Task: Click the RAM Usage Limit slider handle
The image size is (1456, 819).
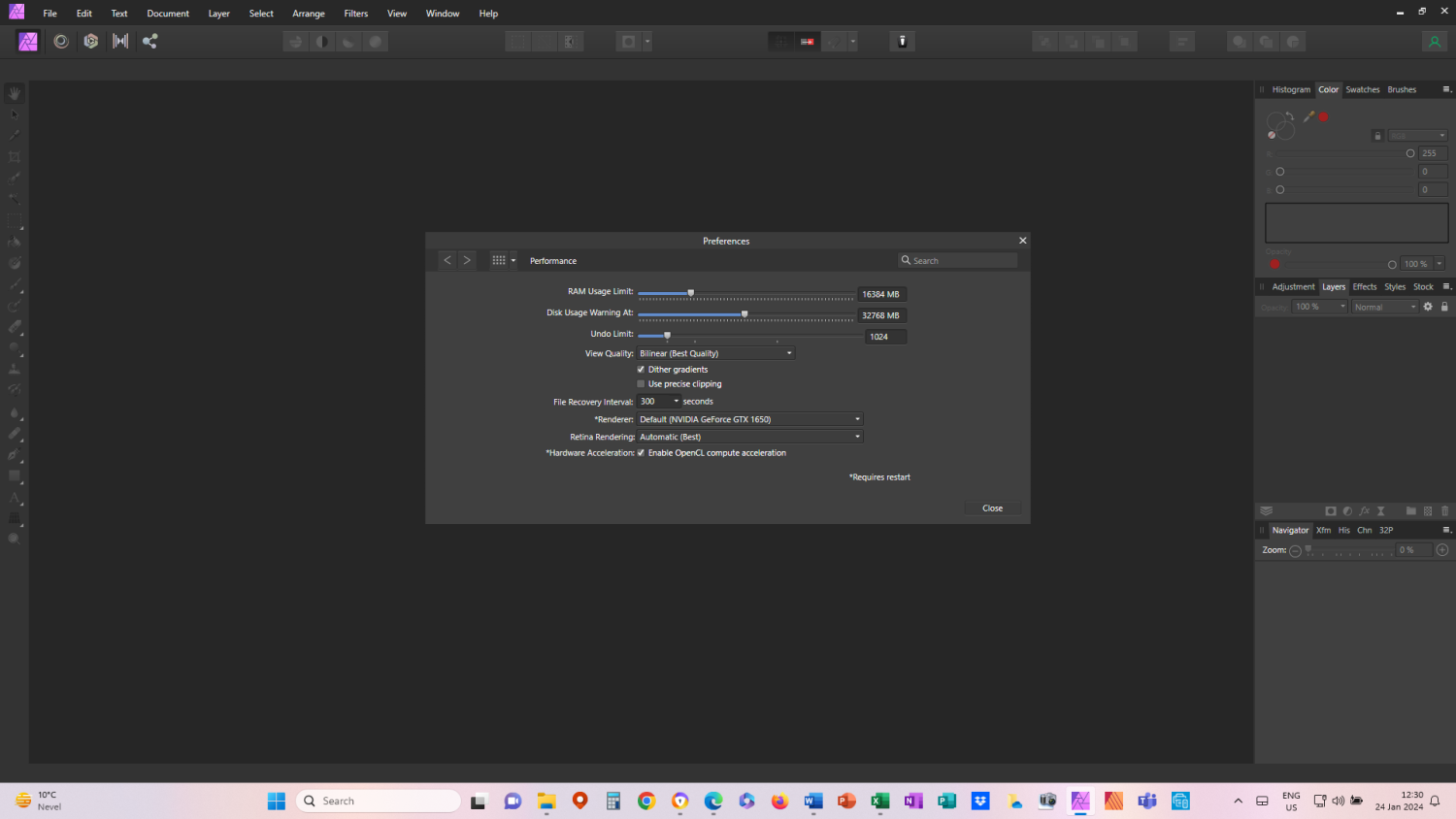Action: tap(690, 291)
